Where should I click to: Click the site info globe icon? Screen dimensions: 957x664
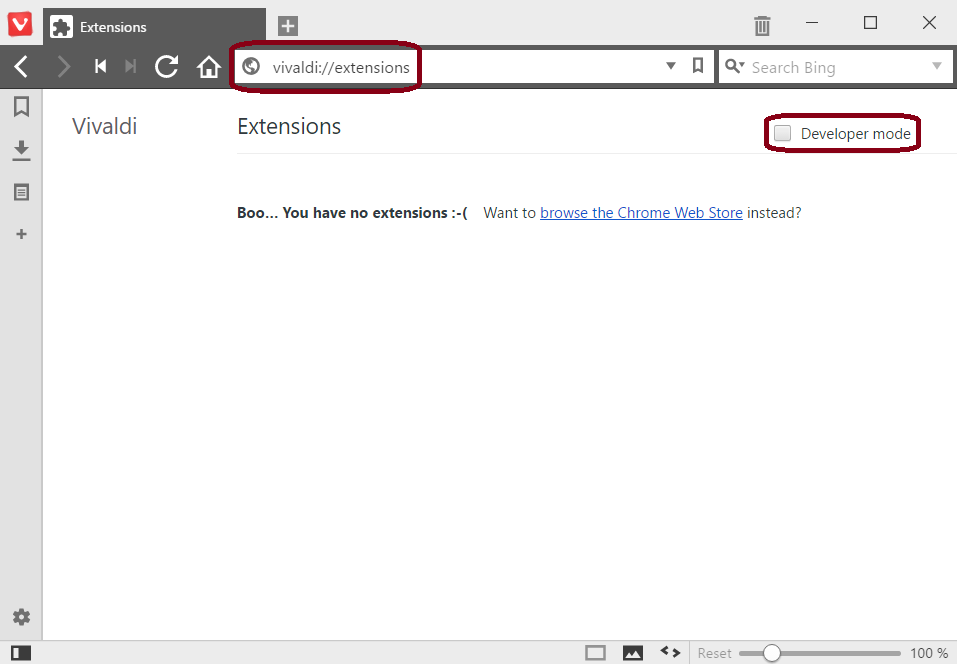tap(251, 66)
